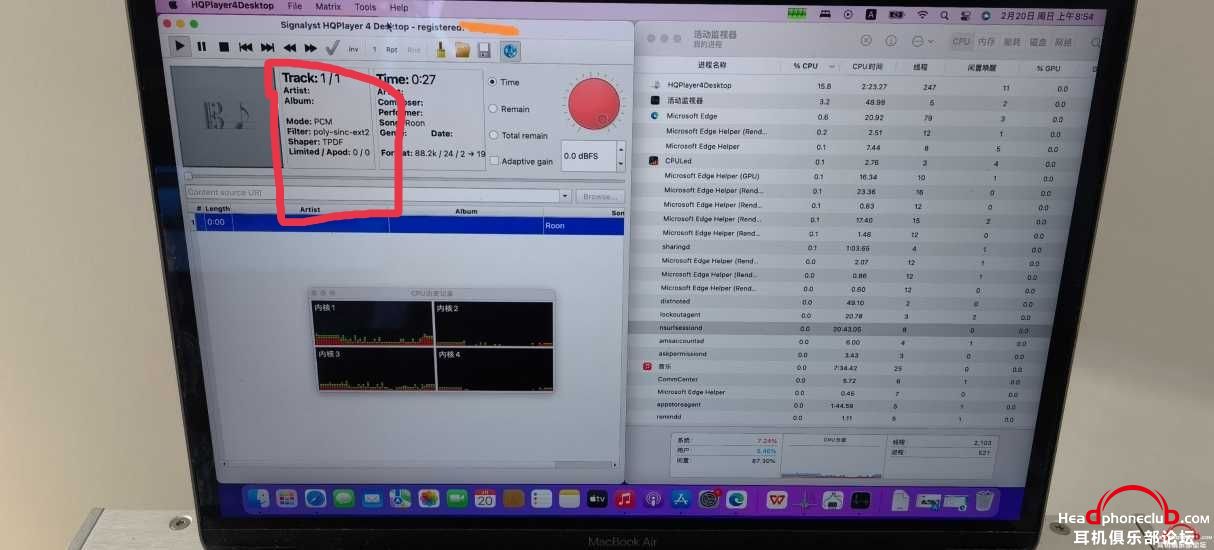1214x550 pixels.
Task: Toggle the Rnd random play button
Action: (x=413, y=48)
